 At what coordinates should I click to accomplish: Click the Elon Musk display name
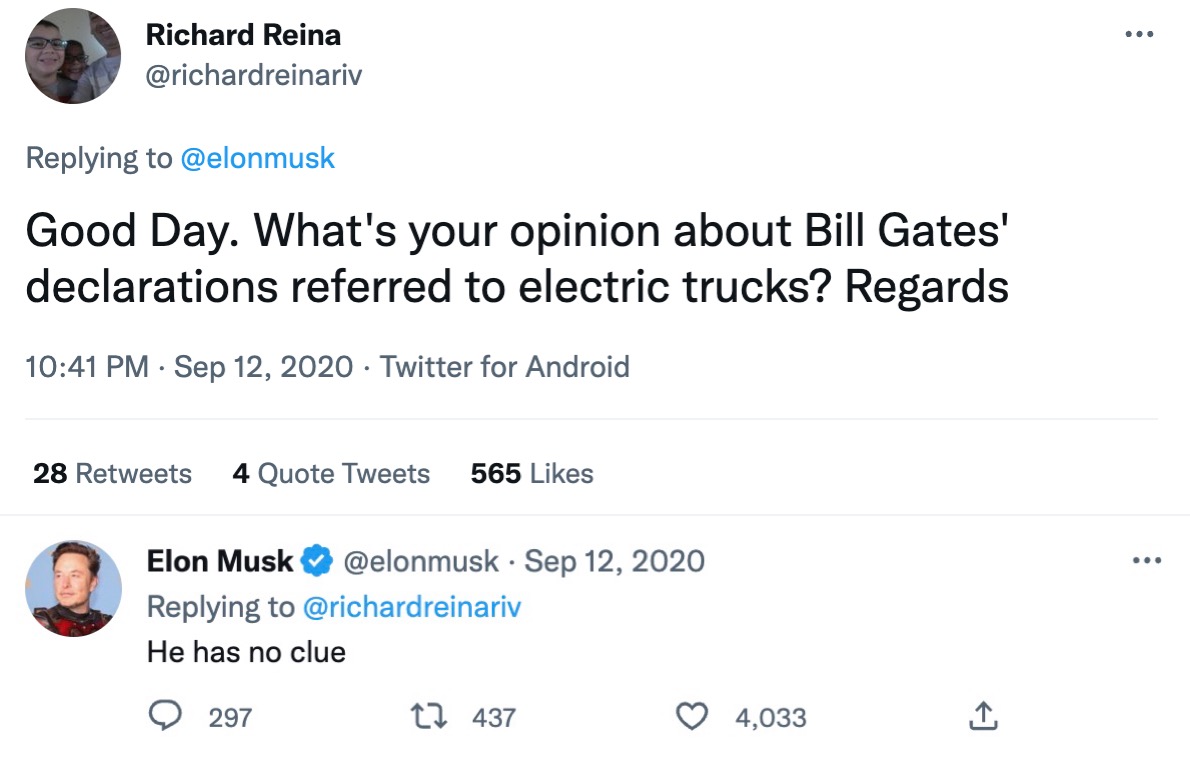coord(220,562)
